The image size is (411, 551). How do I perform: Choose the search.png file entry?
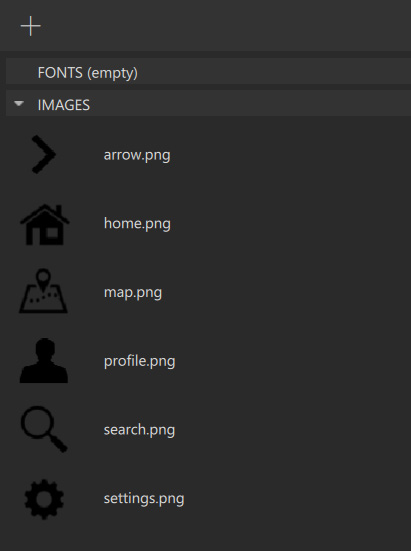tap(139, 430)
